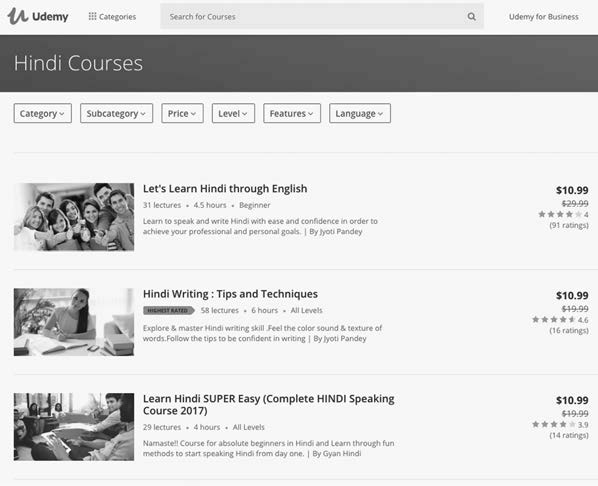Viewport: 598px width, 486px height.
Task: Open the Udemy for Business link
Action: click(543, 17)
